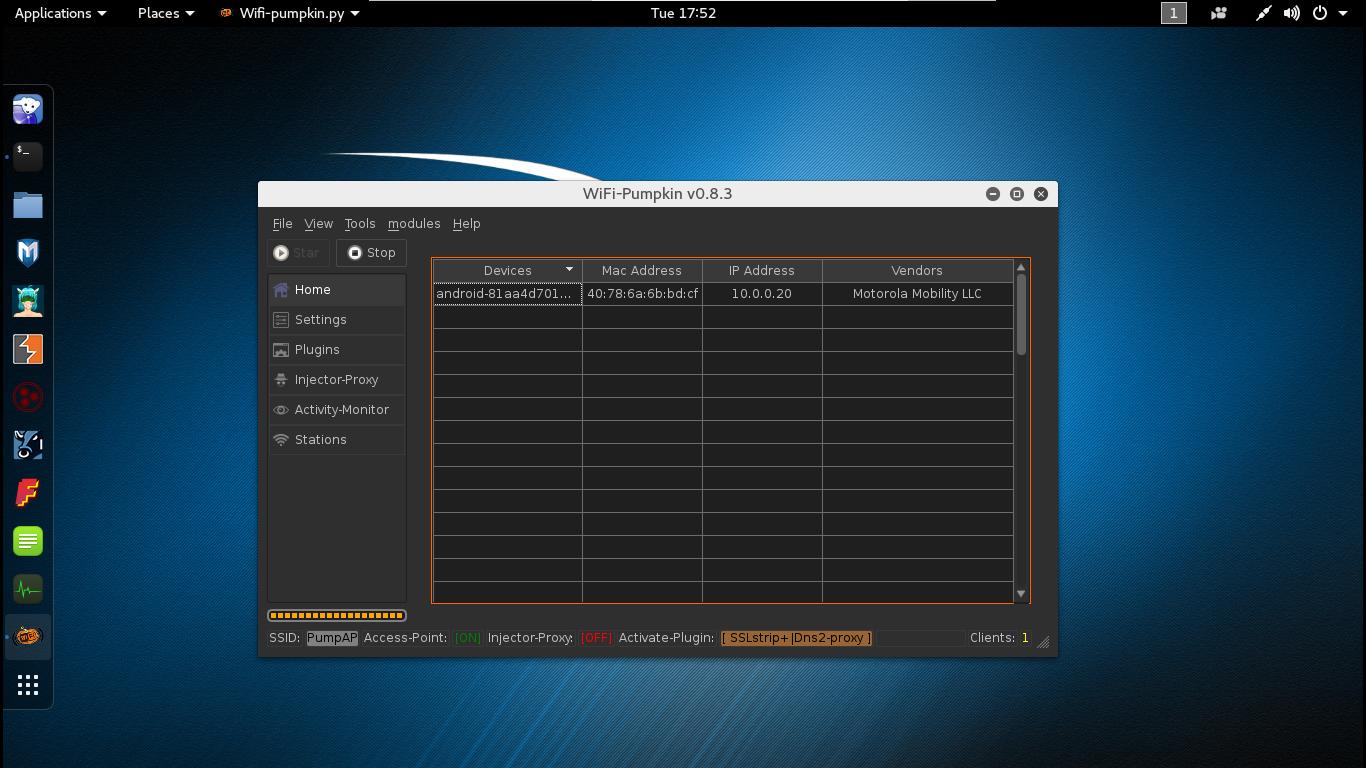
Task: Open the Injector-Proxy tab
Action: 337,380
